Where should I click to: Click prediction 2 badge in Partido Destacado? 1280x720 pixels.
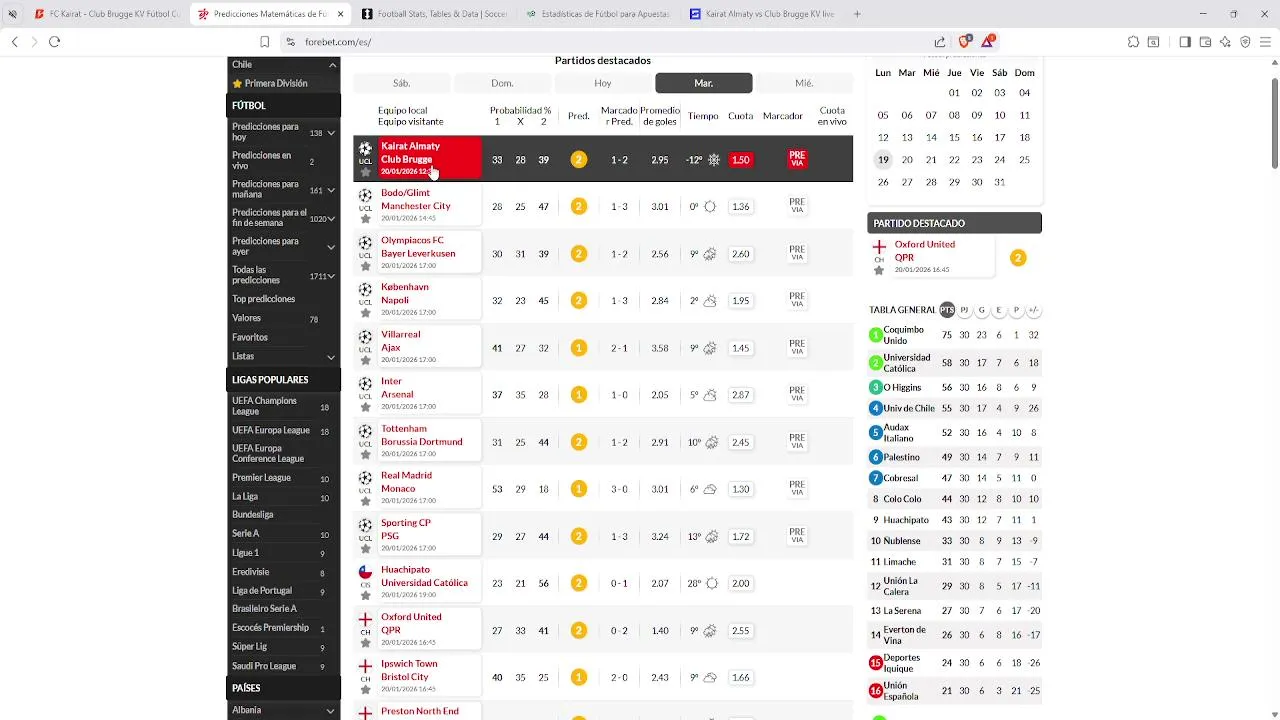tap(1017, 258)
